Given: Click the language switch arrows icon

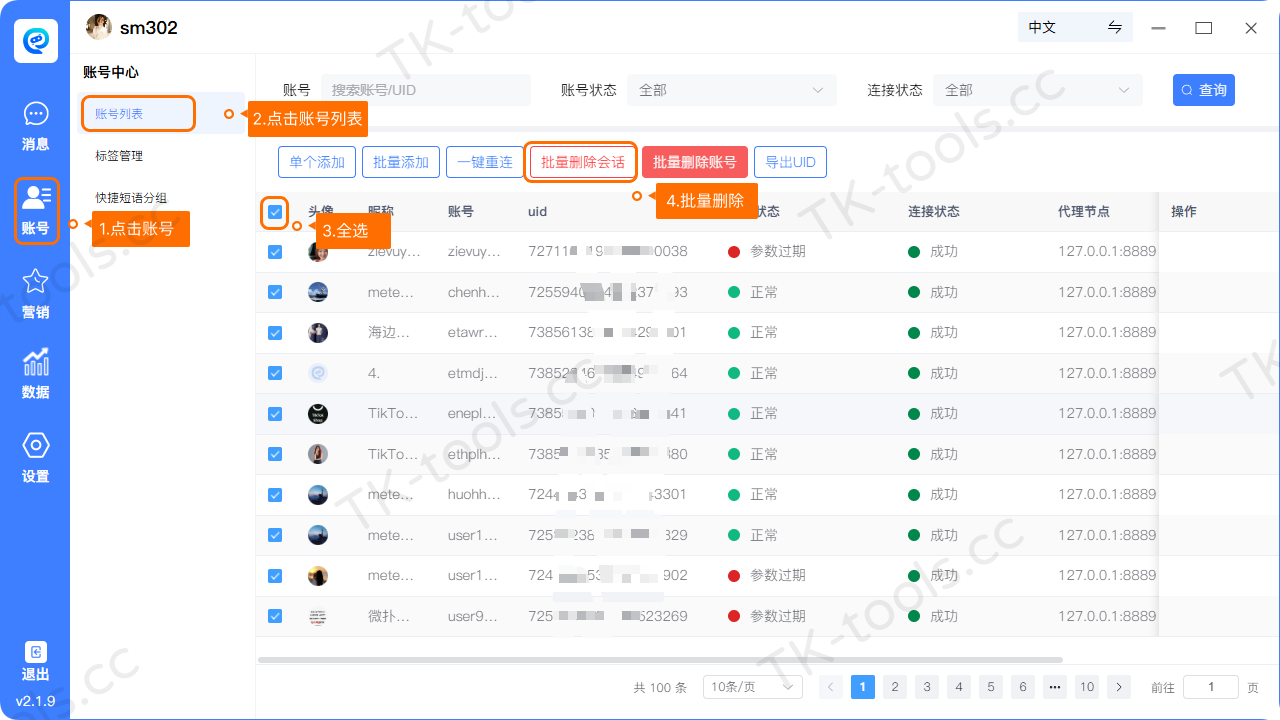Looking at the screenshot, I should click(1115, 27).
